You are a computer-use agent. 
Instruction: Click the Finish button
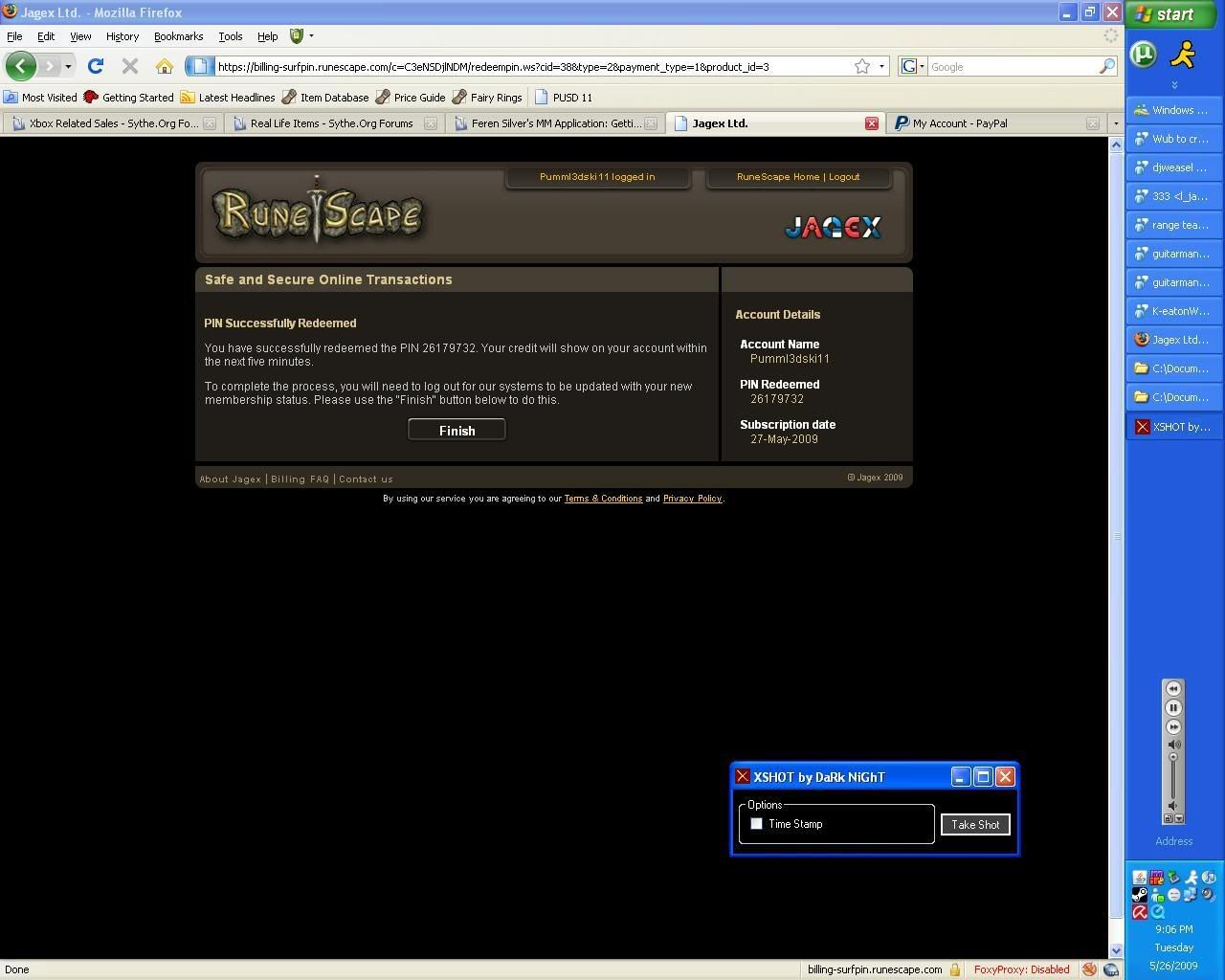point(457,431)
